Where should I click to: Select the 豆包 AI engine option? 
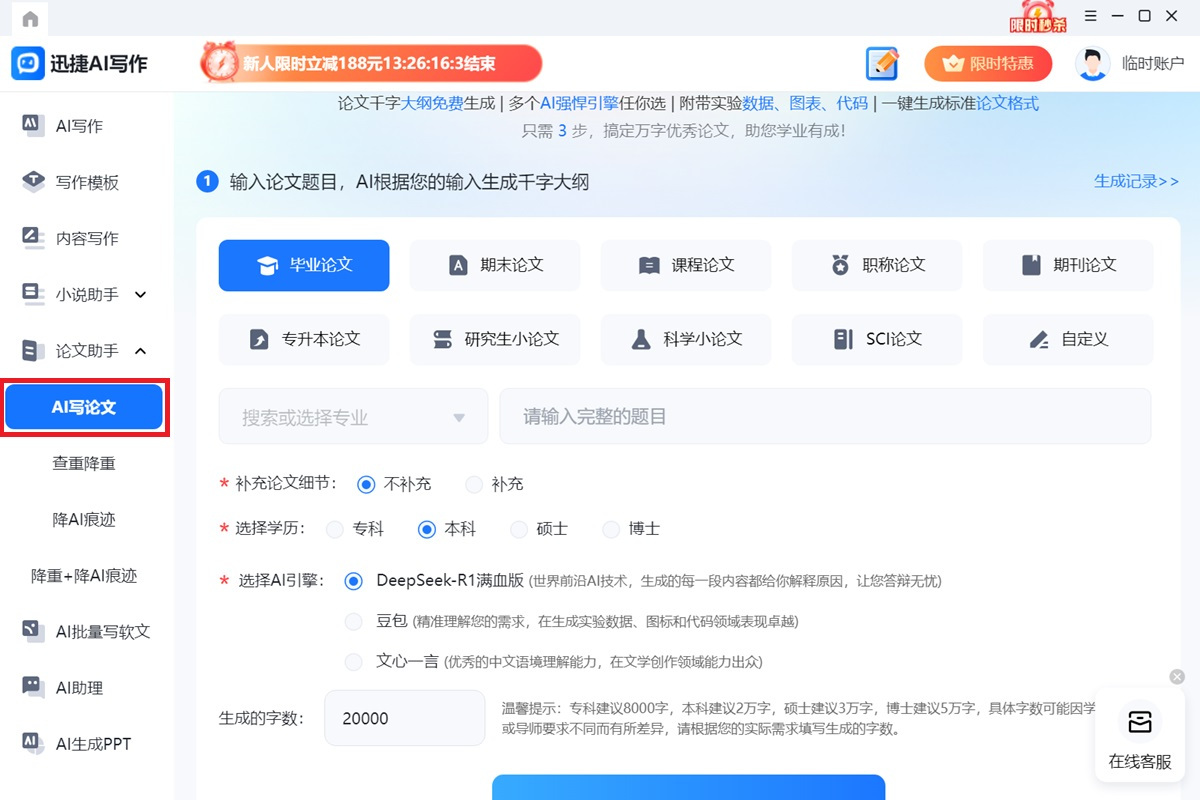click(x=353, y=621)
